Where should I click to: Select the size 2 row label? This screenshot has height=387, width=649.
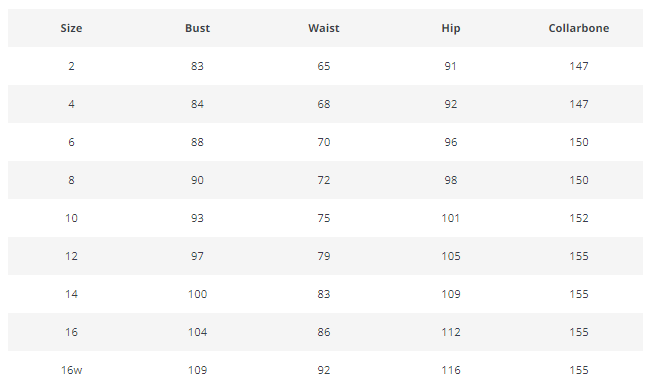(71, 66)
